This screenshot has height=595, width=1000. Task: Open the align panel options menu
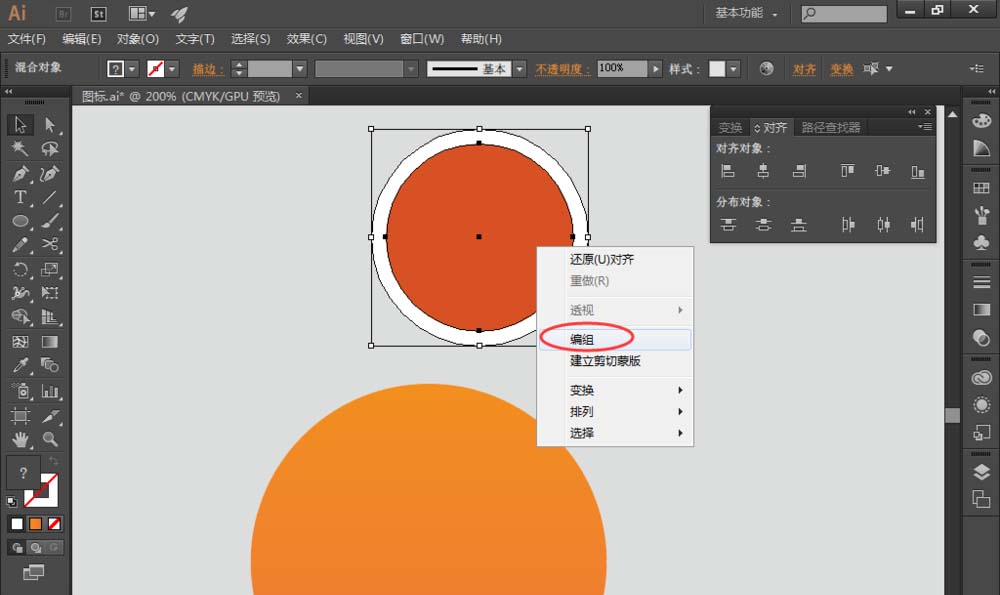click(925, 127)
